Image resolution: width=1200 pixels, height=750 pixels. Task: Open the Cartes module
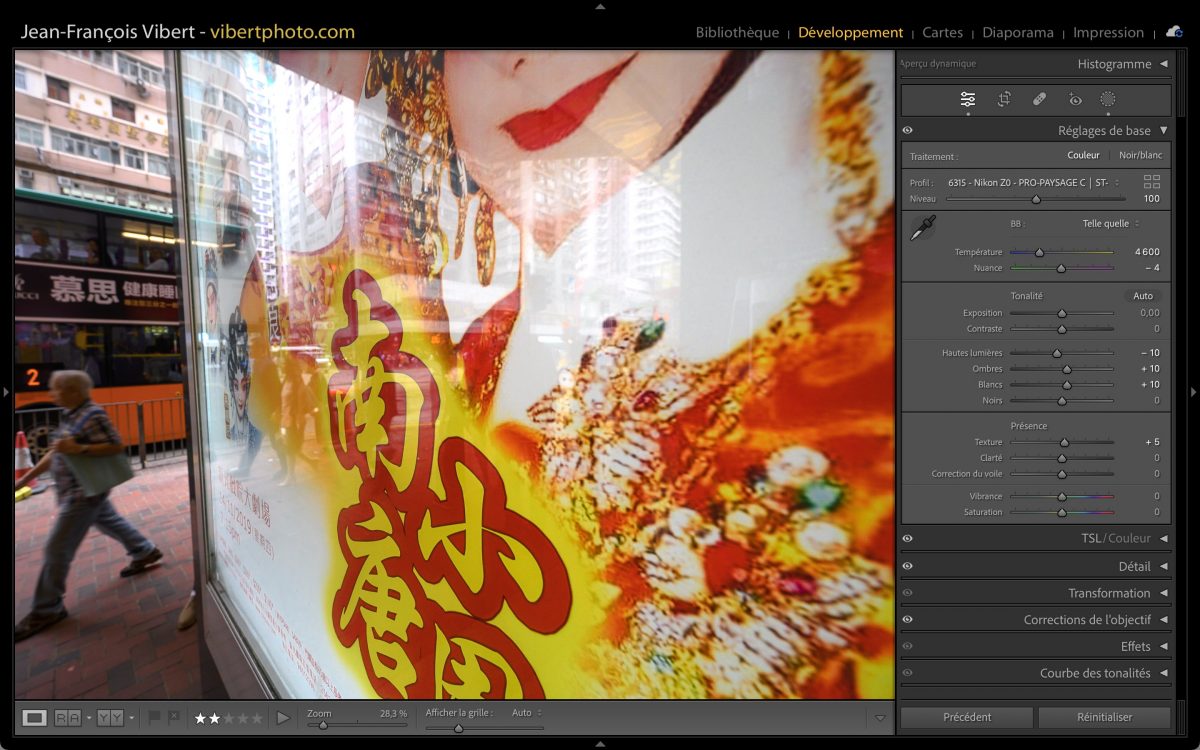(942, 32)
